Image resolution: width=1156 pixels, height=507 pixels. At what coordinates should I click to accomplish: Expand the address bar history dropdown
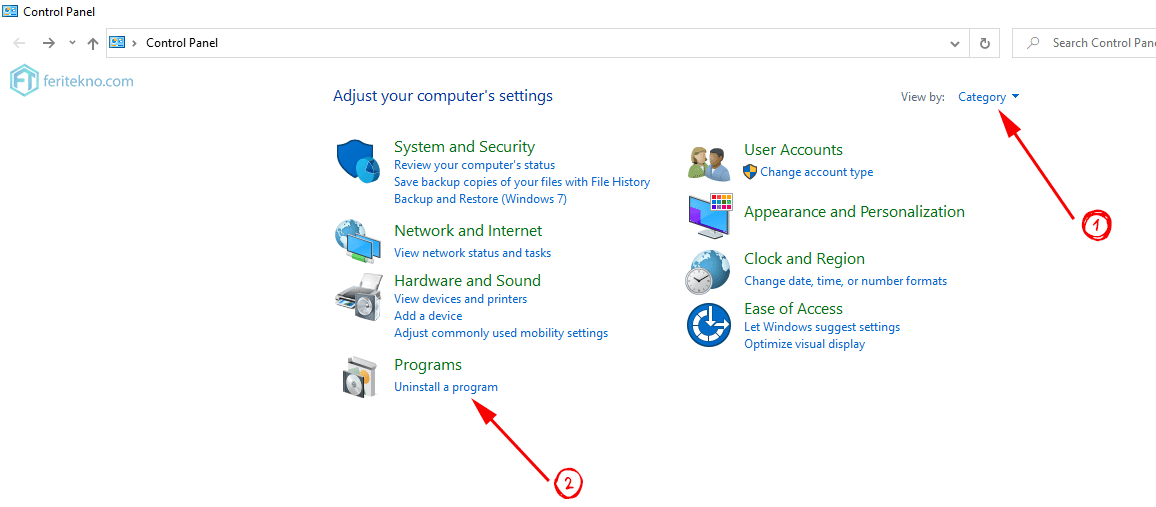pos(955,43)
